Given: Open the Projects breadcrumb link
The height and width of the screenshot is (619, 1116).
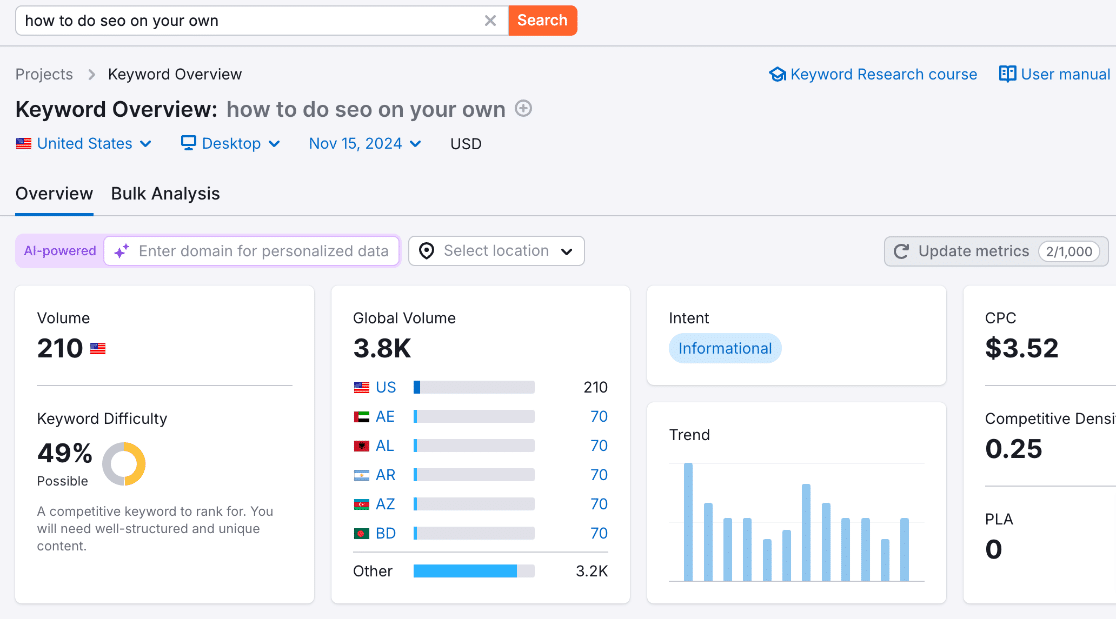Looking at the screenshot, I should click(44, 74).
